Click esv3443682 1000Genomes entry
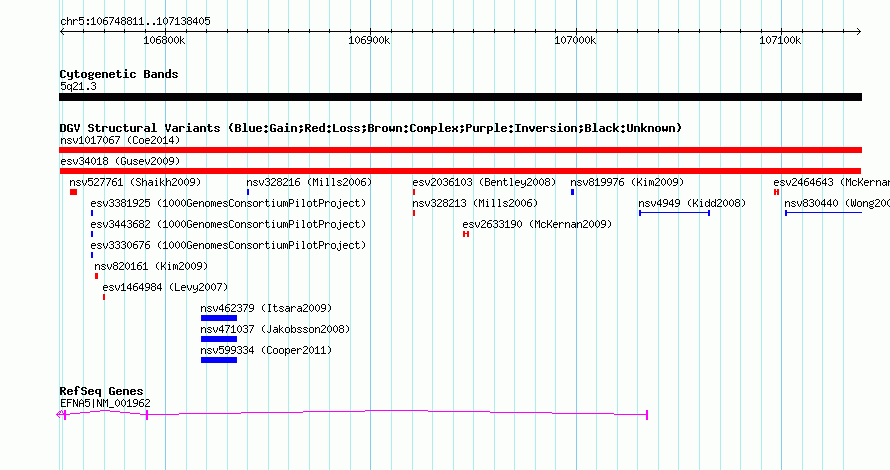Viewport: 890px width, 470px height. 228,224
